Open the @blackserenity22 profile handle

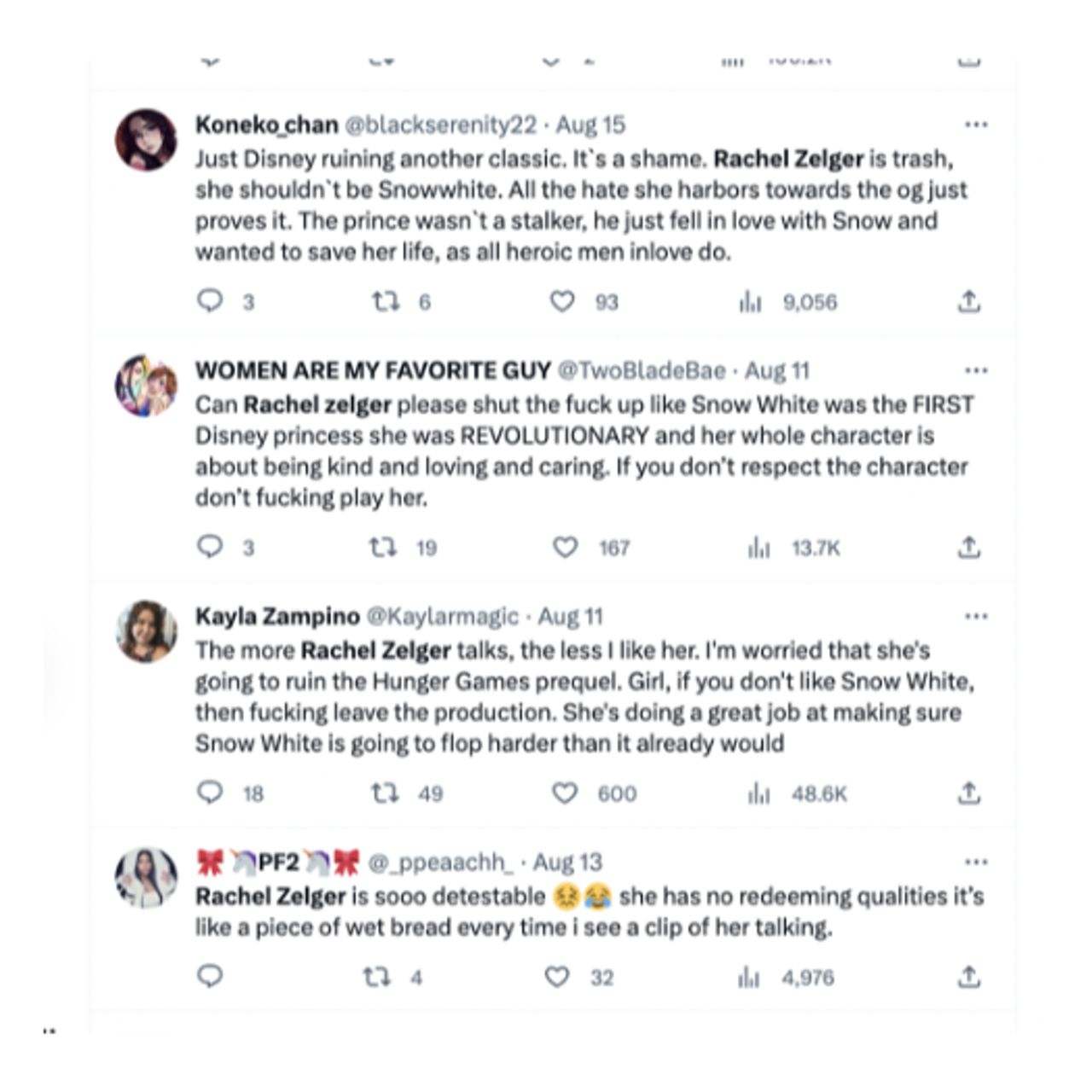[440, 125]
